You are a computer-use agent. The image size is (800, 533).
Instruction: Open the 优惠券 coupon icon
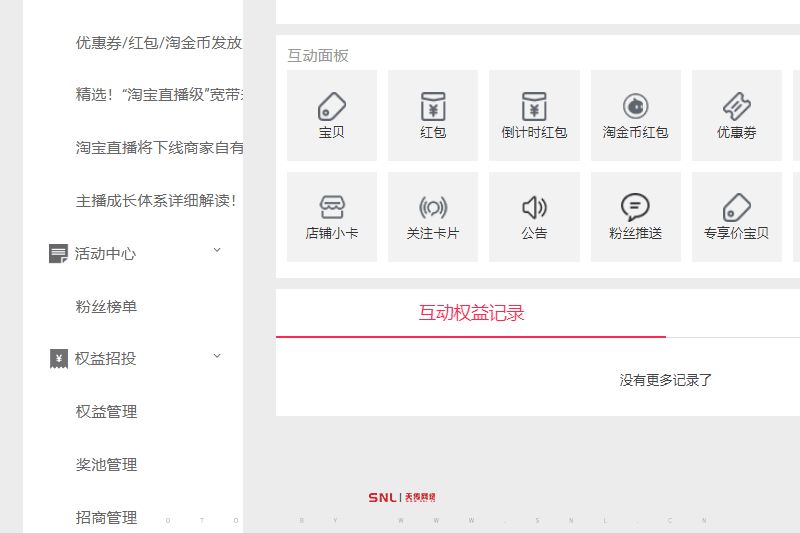click(736, 106)
